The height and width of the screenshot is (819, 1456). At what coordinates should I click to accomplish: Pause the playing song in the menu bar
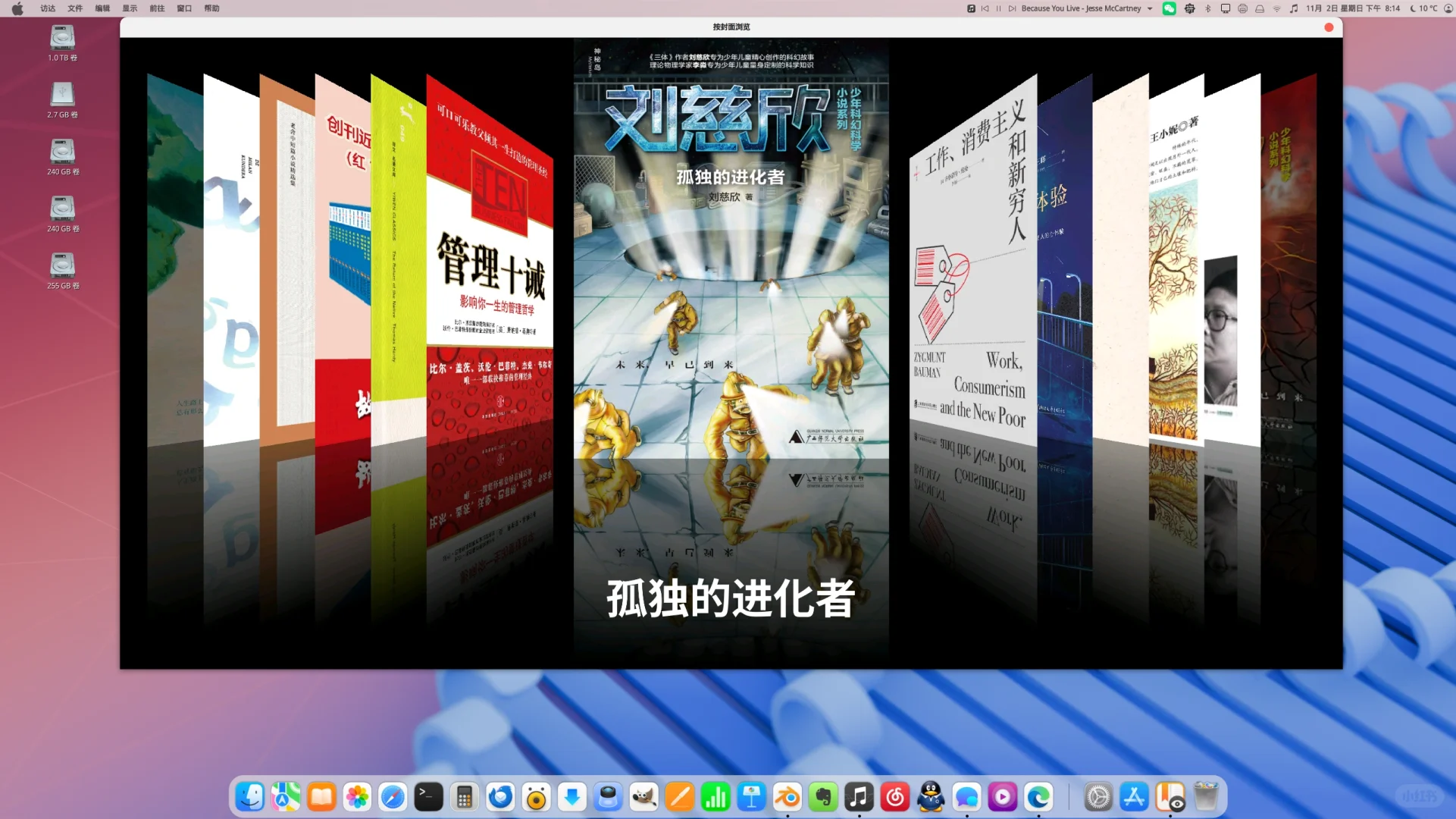pyautogui.click(x=998, y=8)
